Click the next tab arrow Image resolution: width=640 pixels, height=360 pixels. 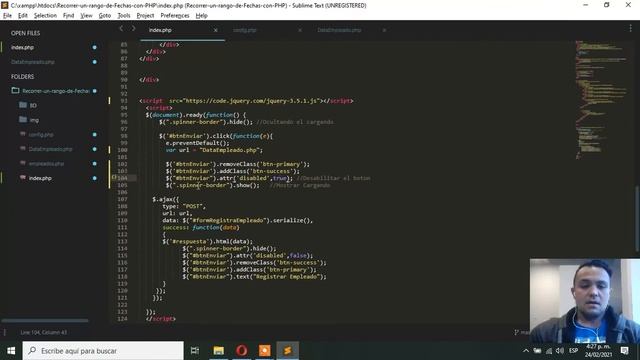click(133, 29)
